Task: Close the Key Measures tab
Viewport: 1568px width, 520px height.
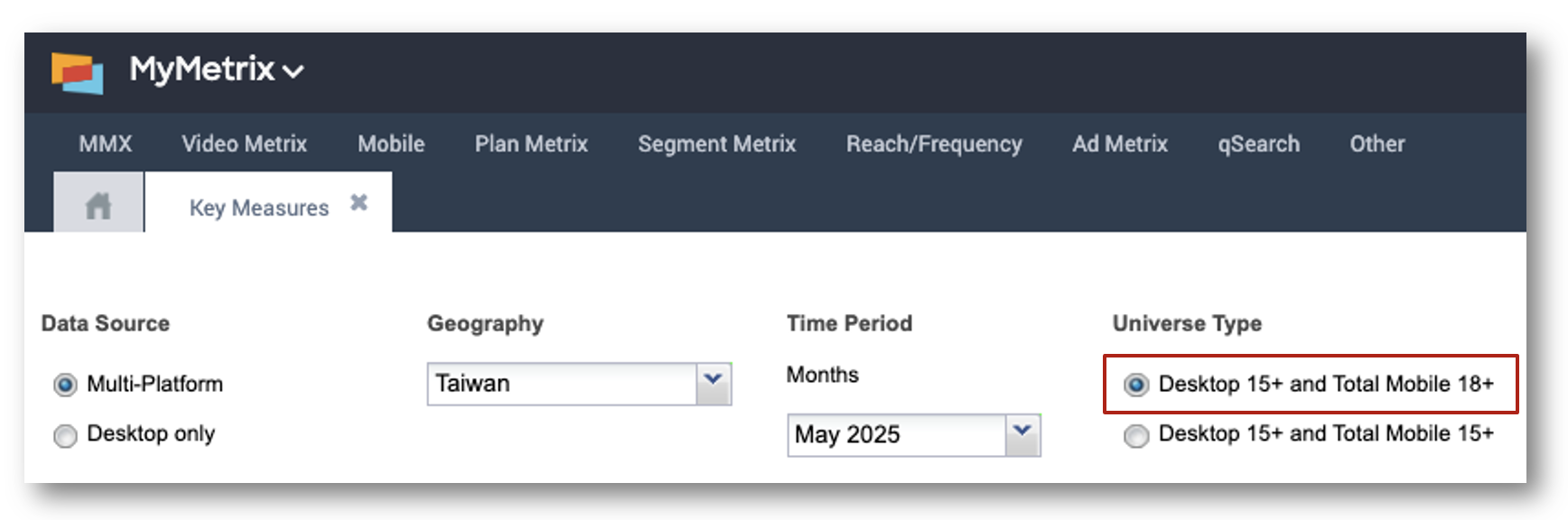Action: point(359,202)
